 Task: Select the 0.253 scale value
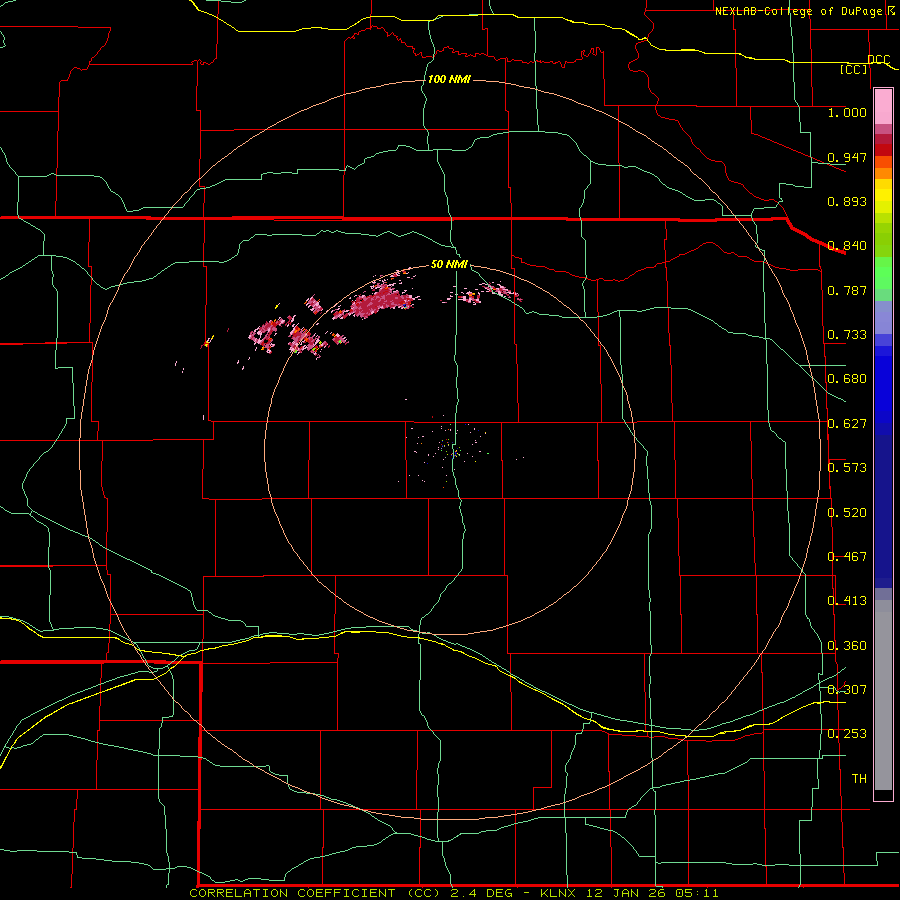(x=847, y=734)
